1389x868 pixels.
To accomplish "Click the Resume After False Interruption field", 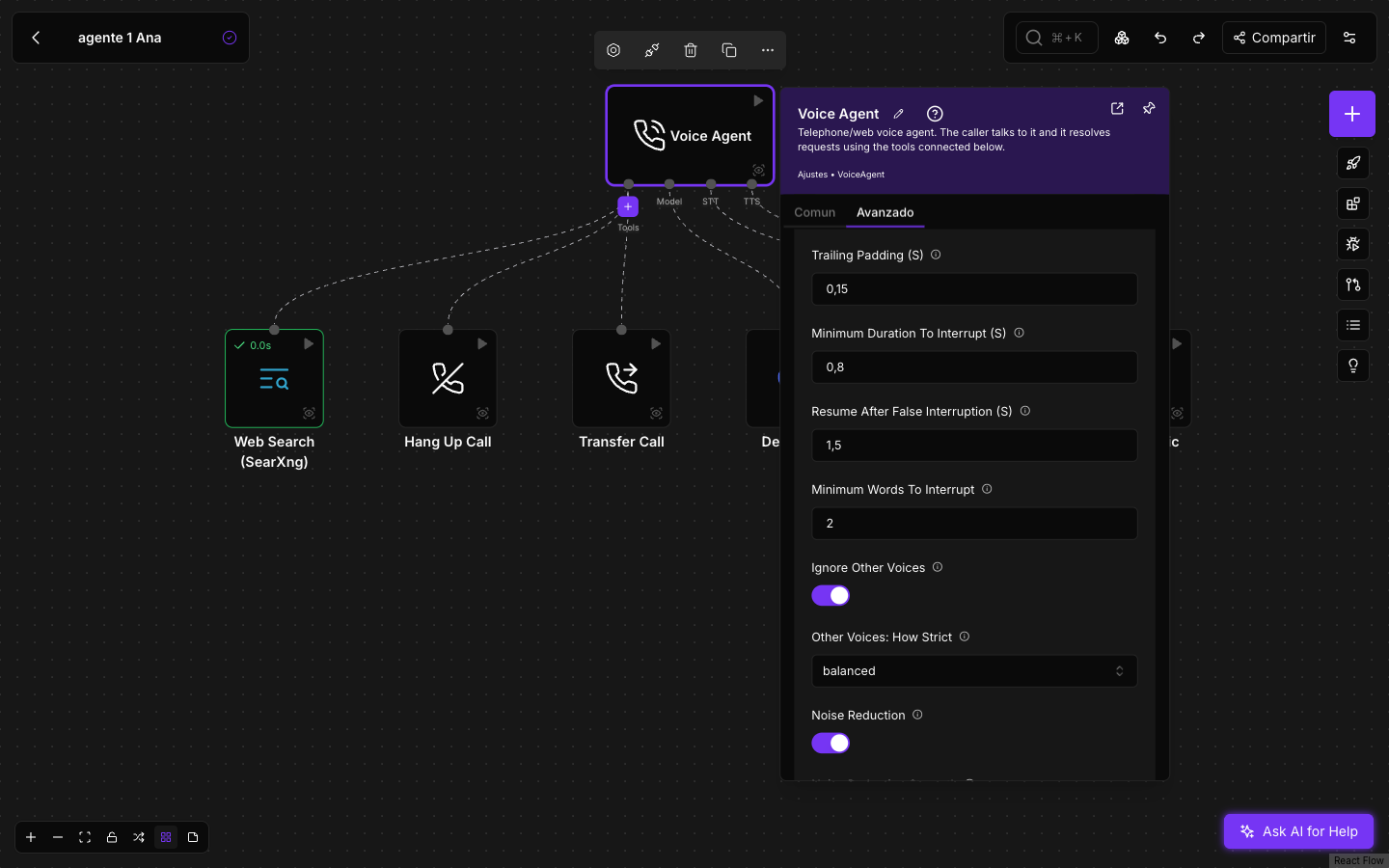I will pos(974,446).
